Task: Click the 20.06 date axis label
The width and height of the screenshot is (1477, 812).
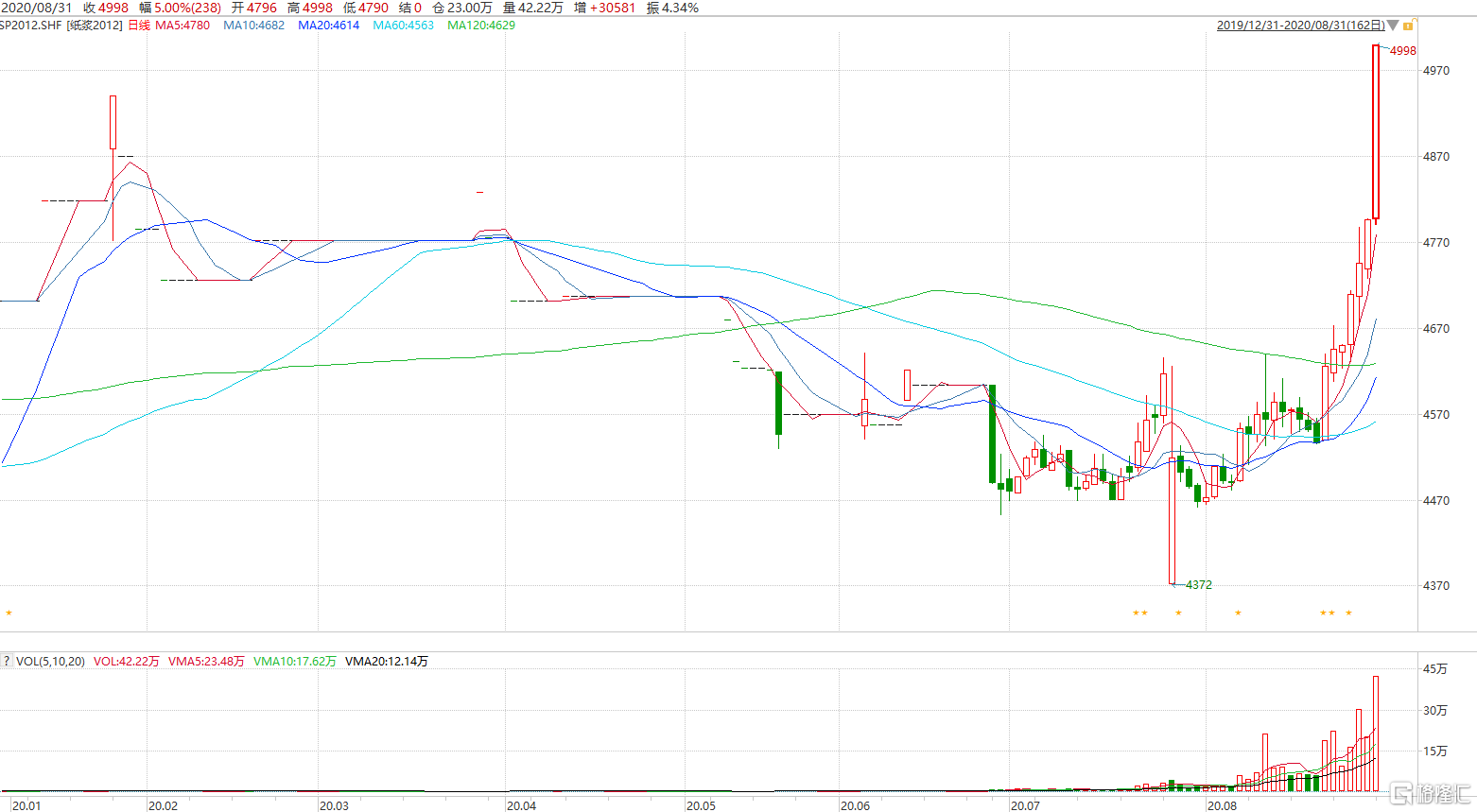Action: coord(855,805)
